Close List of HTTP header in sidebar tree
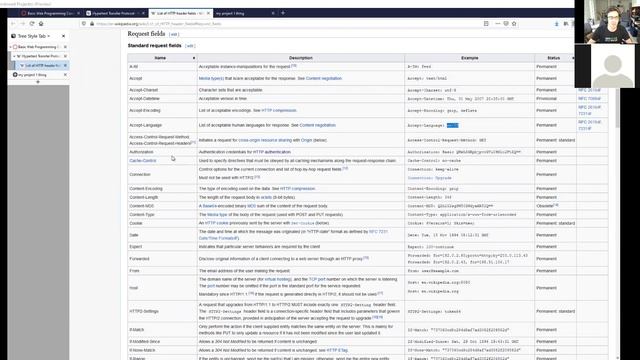Screen dimensions: 640x360 click(65, 65)
